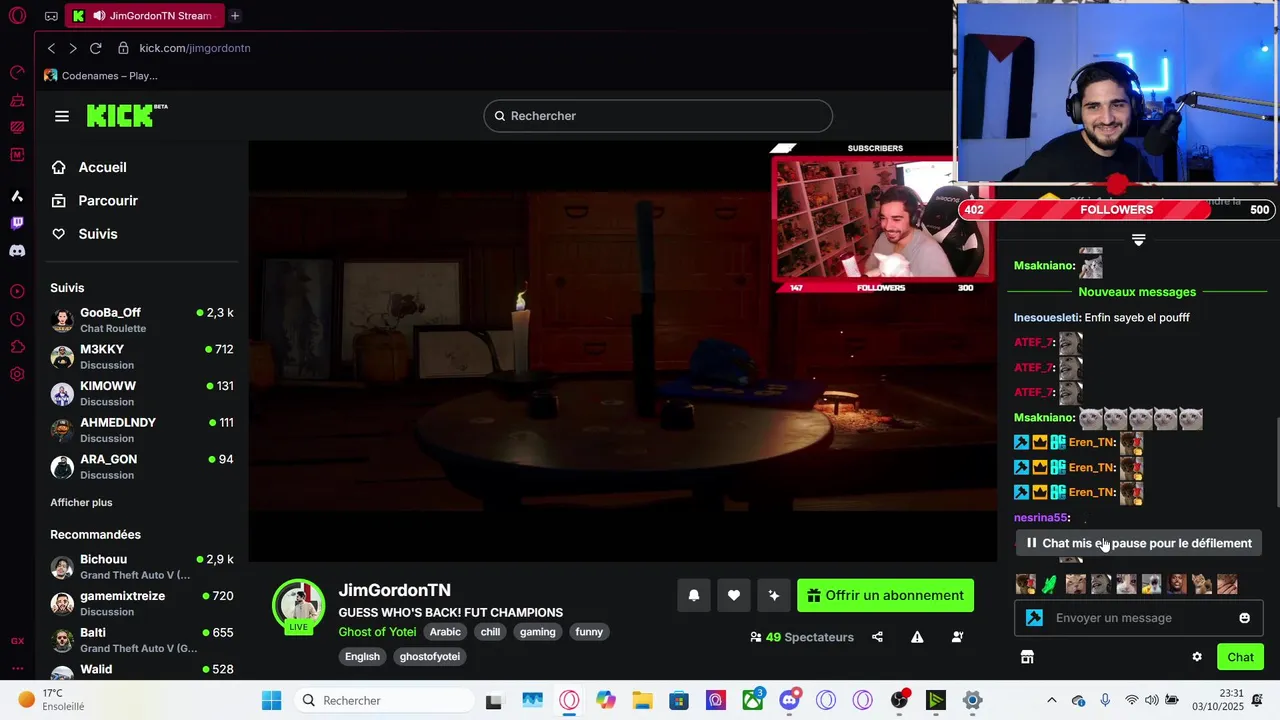This screenshot has width=1280, height=720.
Task: Resume chat via paused scrolling banner
Action: (x=1137, y=543)
